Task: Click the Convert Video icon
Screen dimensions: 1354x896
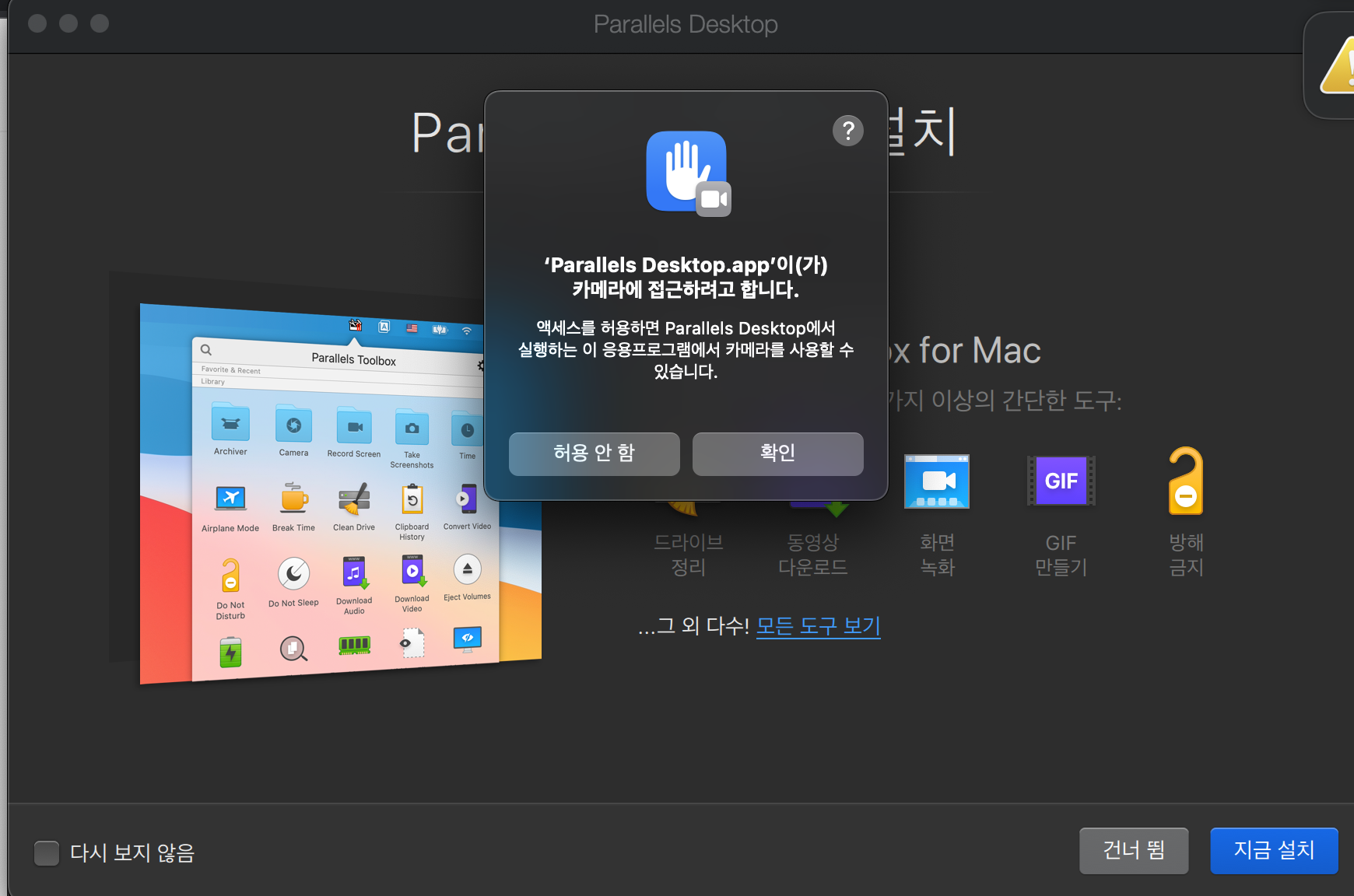Action: pos(467,499)
